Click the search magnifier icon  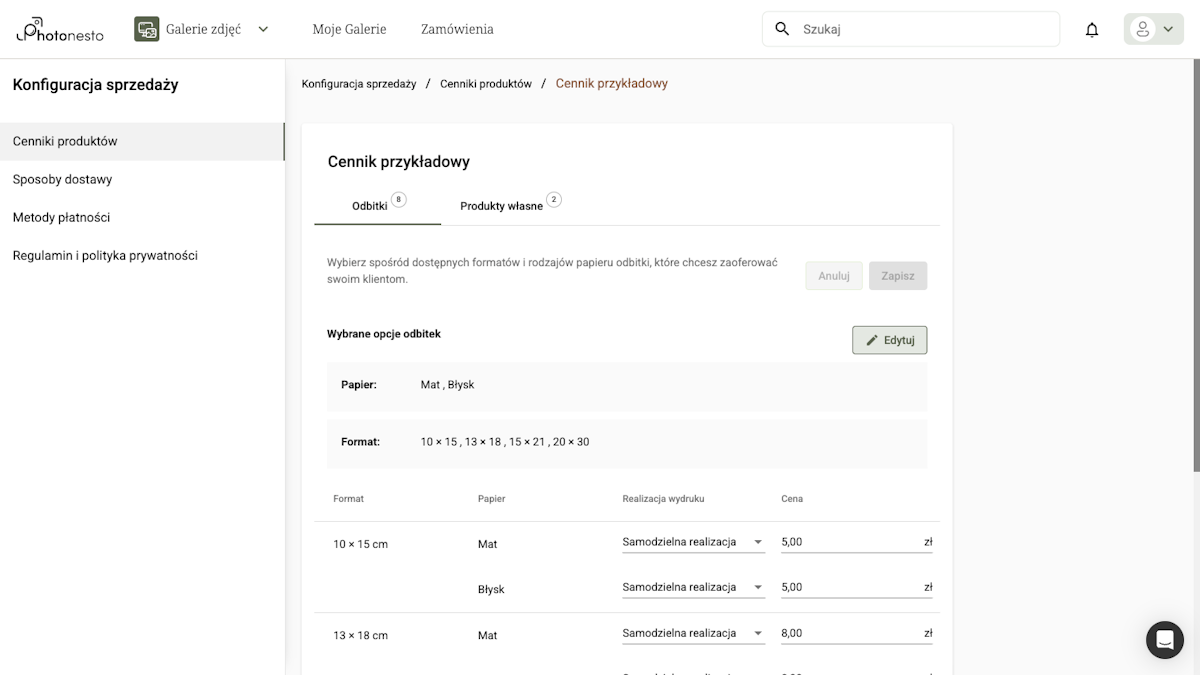click(782, 29)
